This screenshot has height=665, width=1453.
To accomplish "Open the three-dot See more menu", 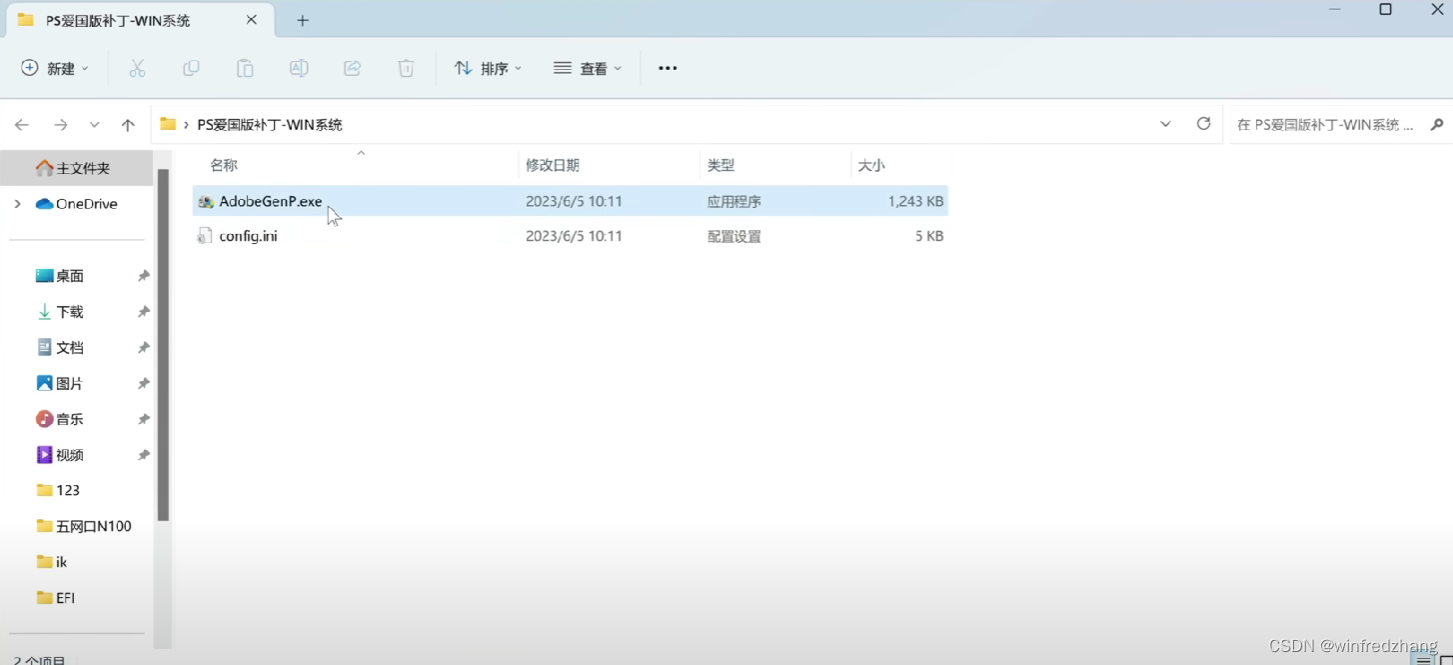I will click(668, 68).
